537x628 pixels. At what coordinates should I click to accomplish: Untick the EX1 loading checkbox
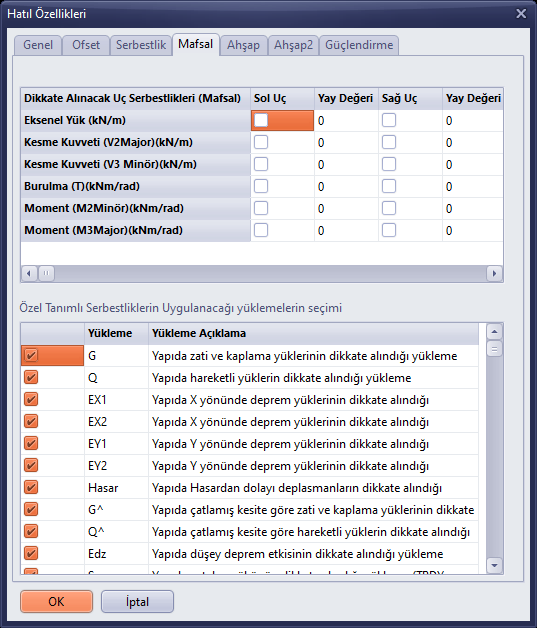(x=31, y=399)
